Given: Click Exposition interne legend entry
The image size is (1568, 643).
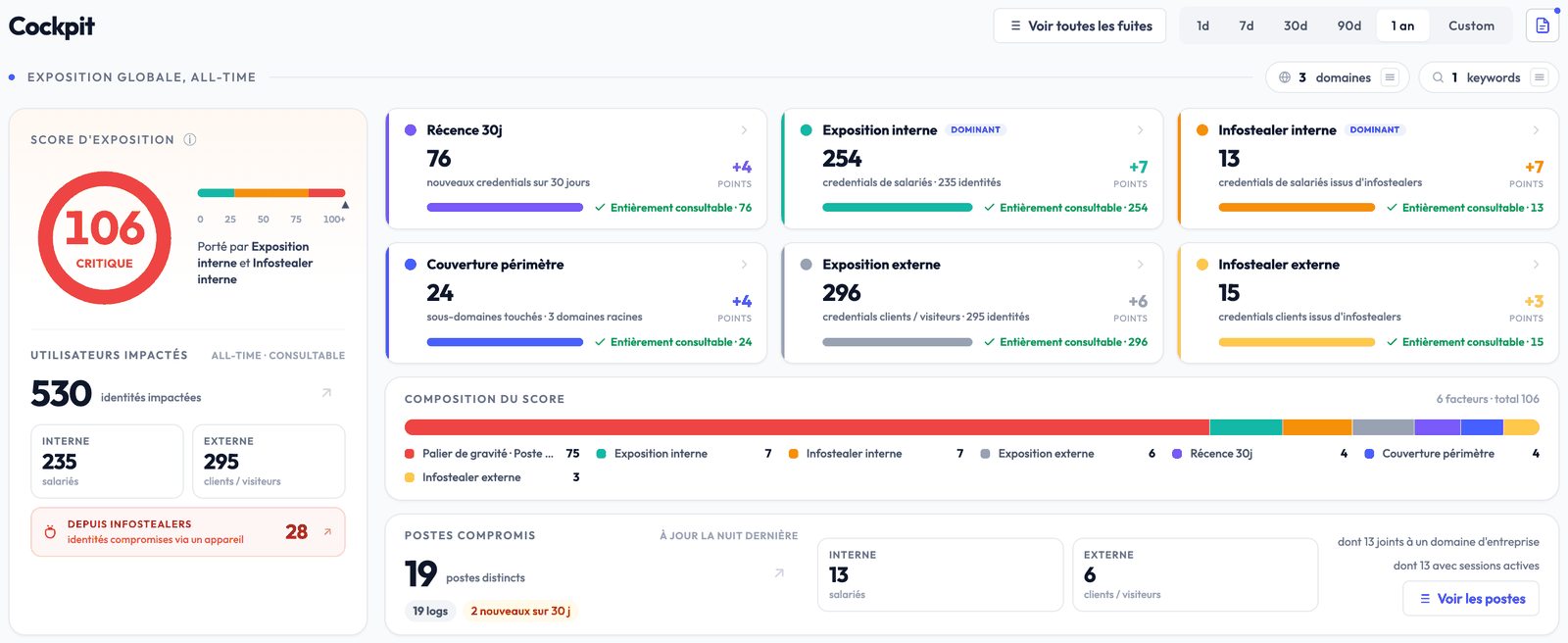Looking at the screenshot, I should 684,454.
